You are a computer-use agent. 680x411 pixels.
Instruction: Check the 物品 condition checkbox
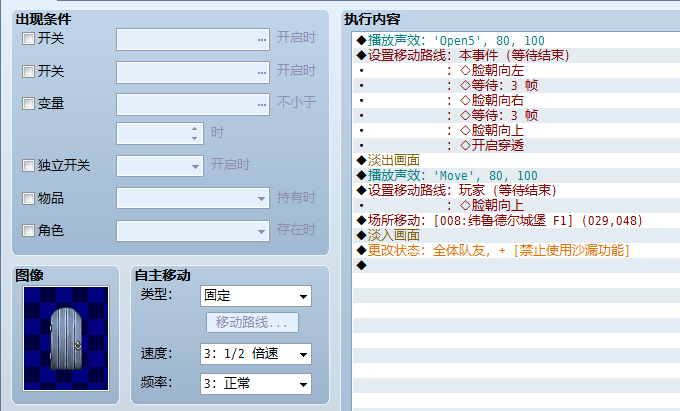(28, 198)
